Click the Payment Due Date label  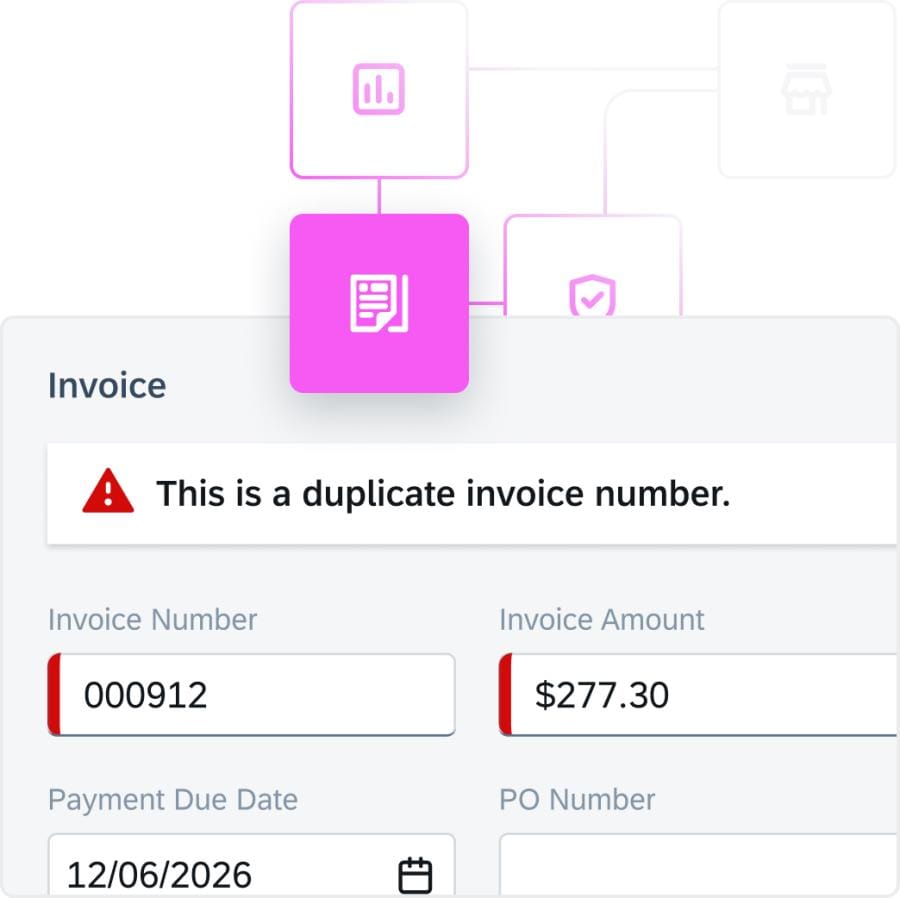(172, 800)
